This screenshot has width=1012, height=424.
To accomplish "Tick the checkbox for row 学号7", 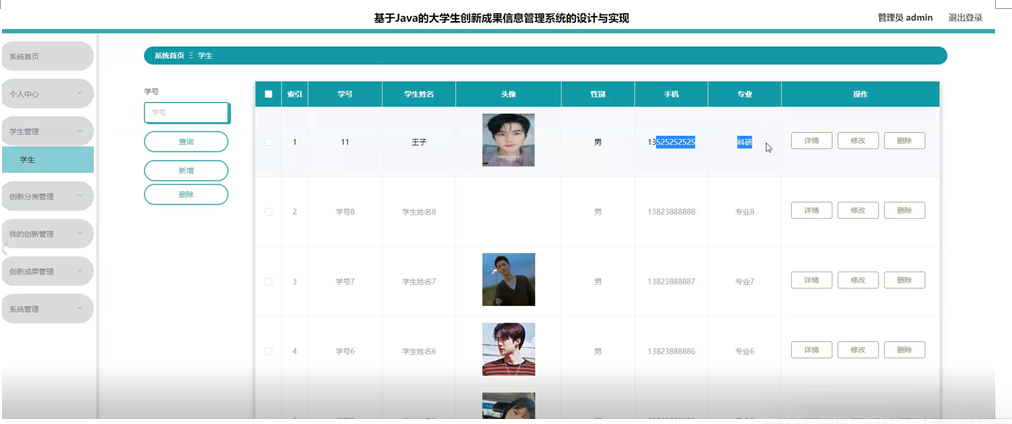I will [268, 281].
